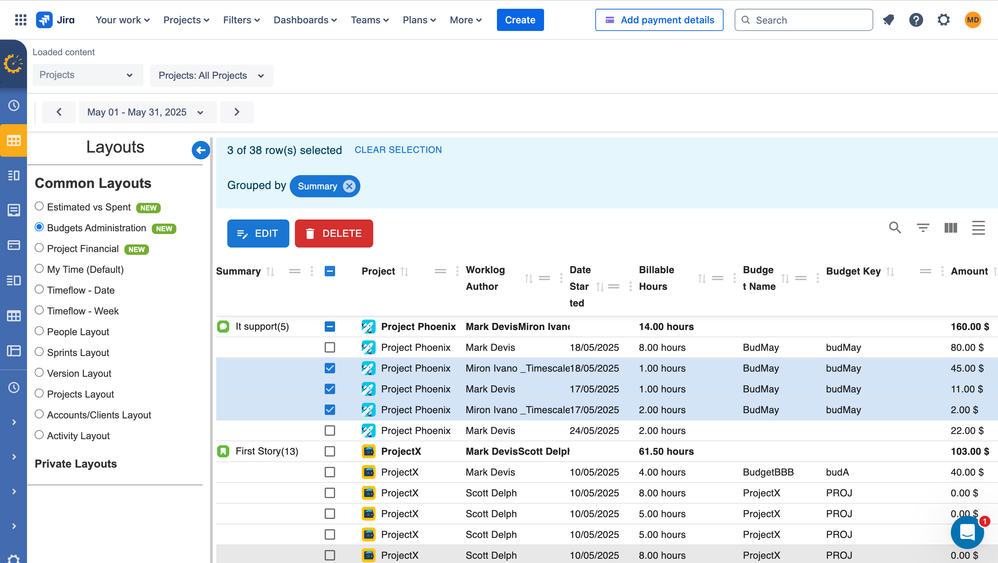Screen dimensions: 998x563
Task: Open Jira settings gear icon
Action: click(944, 20)
